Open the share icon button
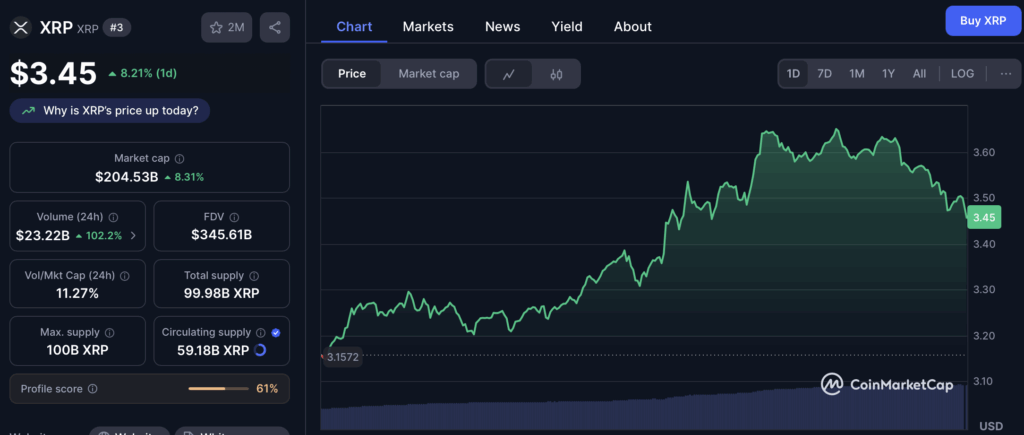Image resolution: width=1024 pixels, height=435 pixels. pos(275,27)
